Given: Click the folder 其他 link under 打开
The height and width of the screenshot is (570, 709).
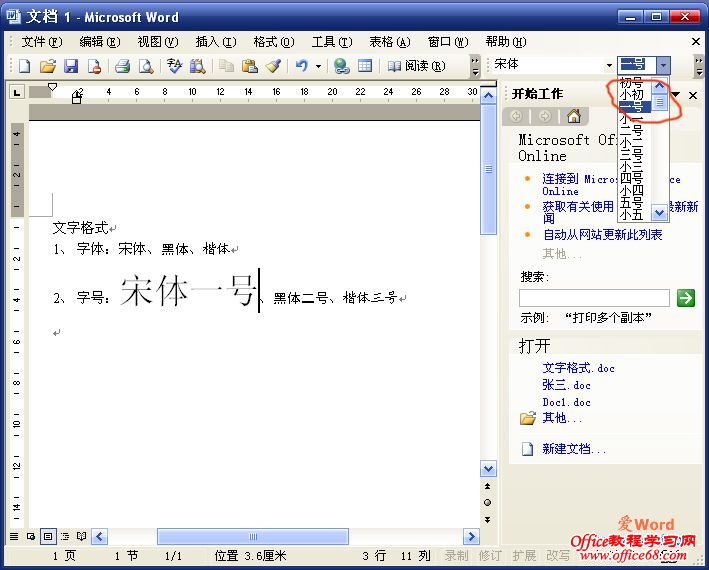Looking at the screenshot, I should 562,418.
